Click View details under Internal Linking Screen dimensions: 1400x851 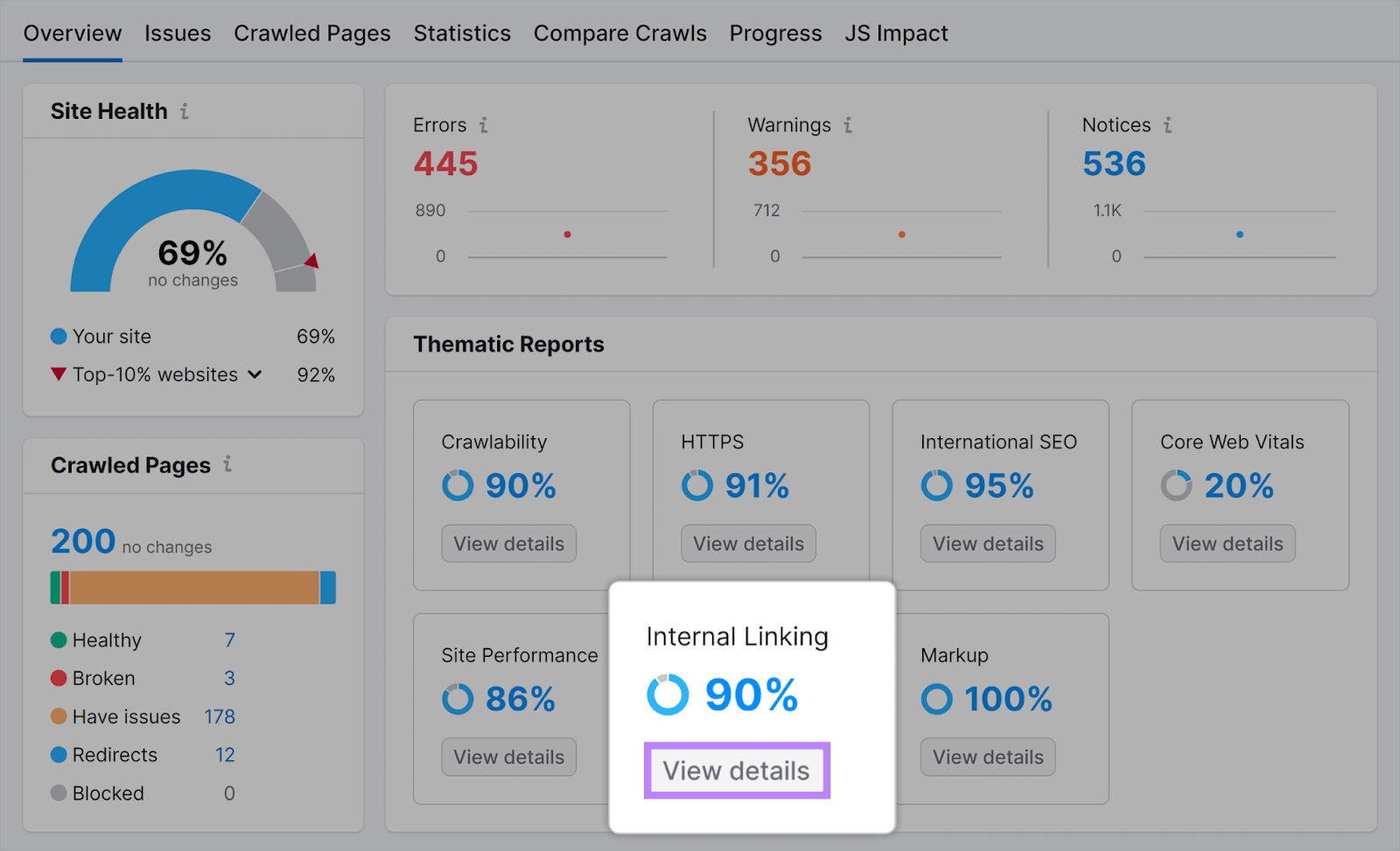click(x=736, y=771)
